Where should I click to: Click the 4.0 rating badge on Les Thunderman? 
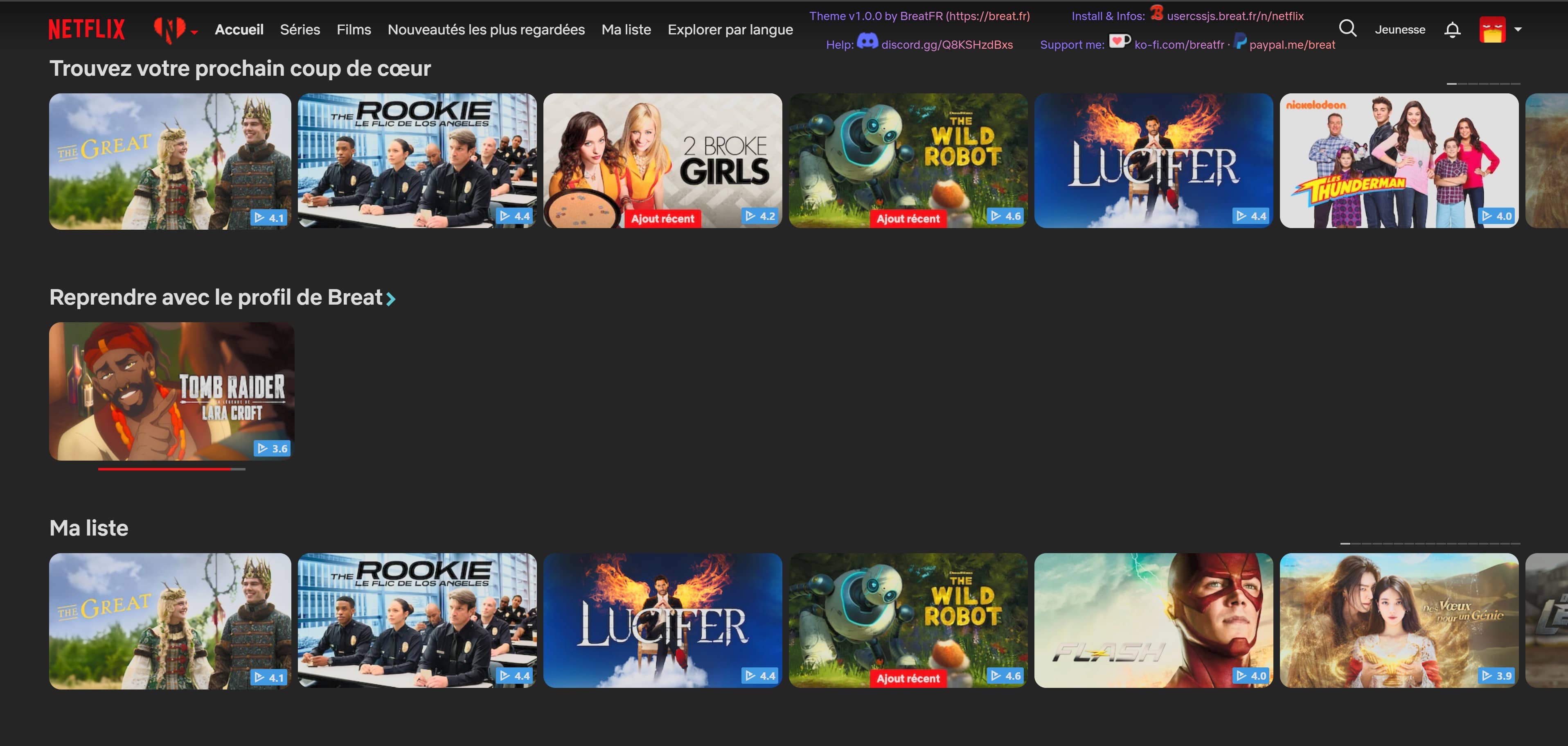coord(1497,216)
